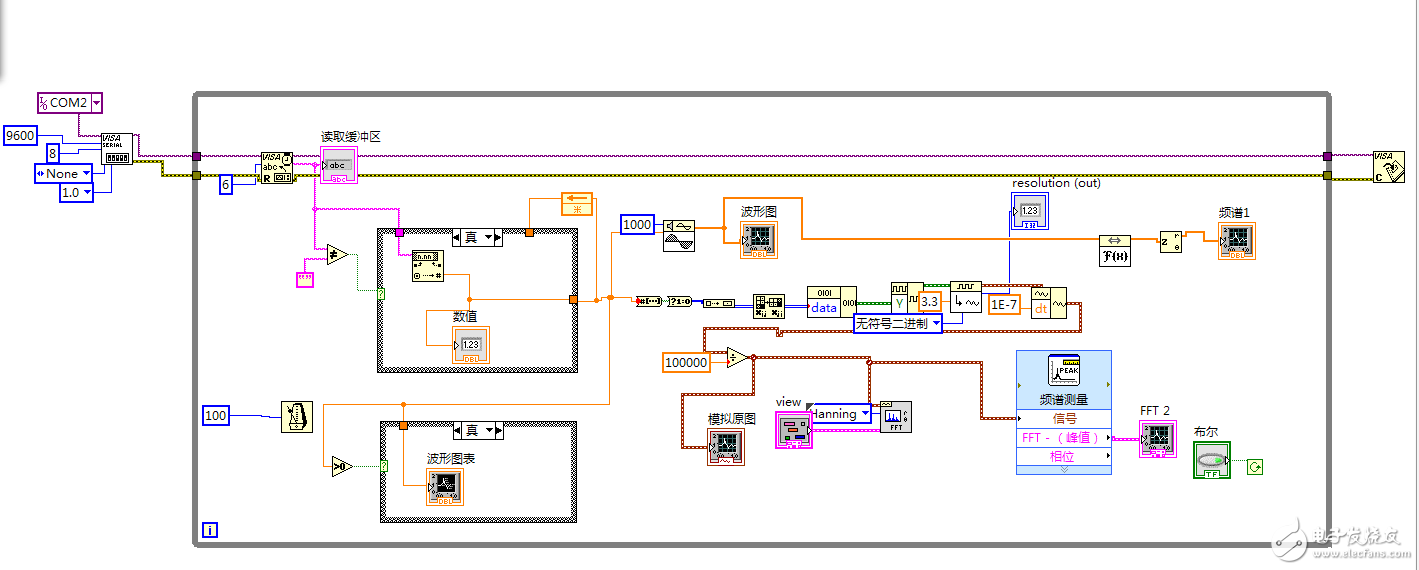Click the 100 wait time constant
This screenshot has height=570, width=1419.
pyautogui.click(x=216, y=414)
